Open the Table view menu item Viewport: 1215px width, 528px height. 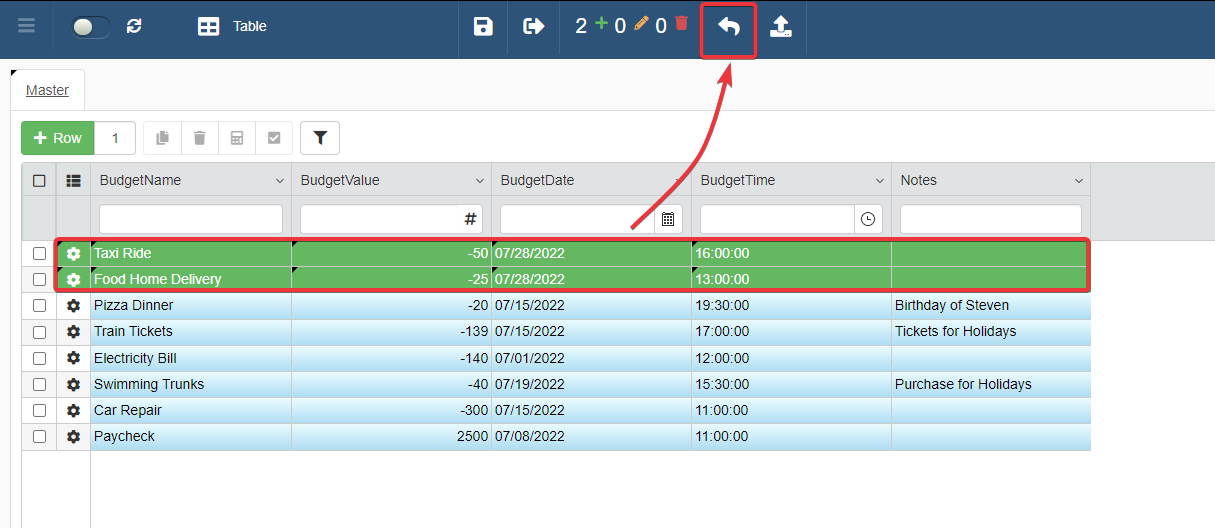pyautogui.click(x=233, y=27)
